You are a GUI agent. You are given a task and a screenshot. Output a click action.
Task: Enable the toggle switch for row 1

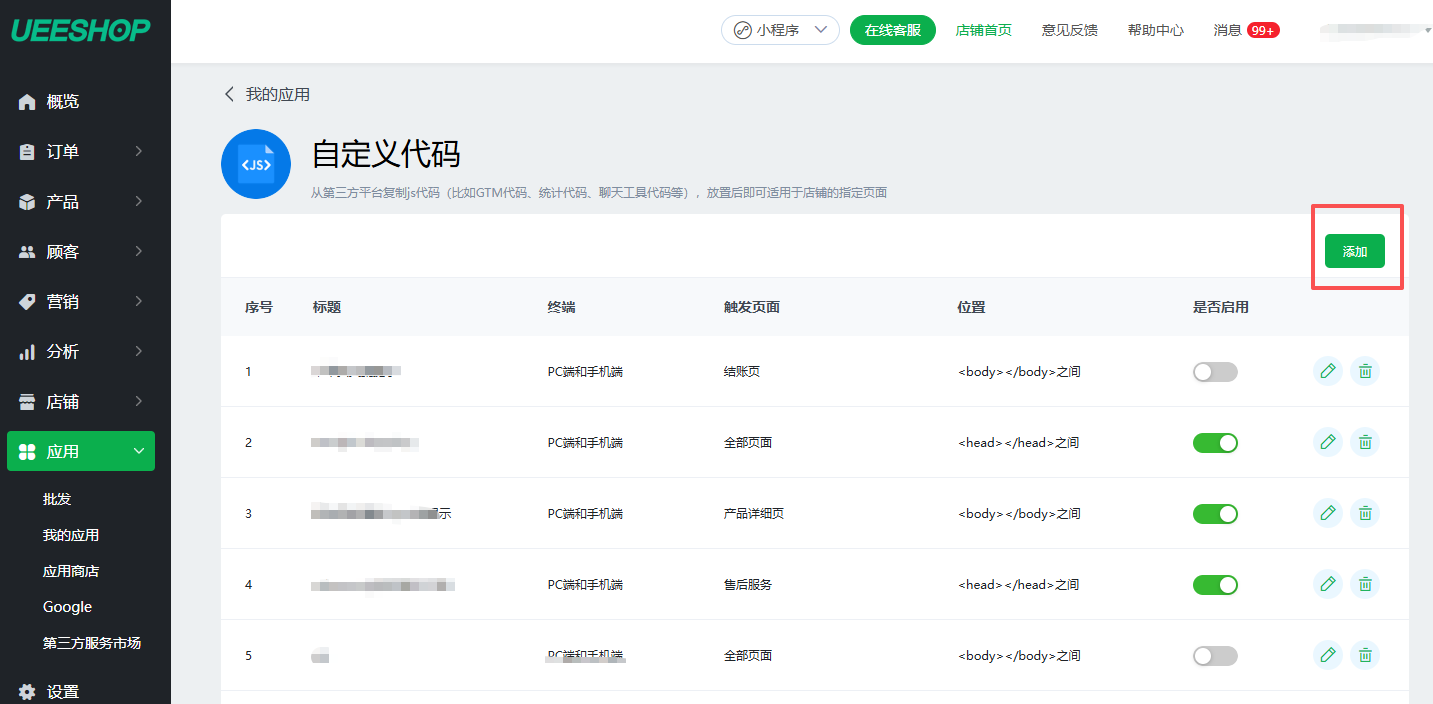pos(1215,372)
